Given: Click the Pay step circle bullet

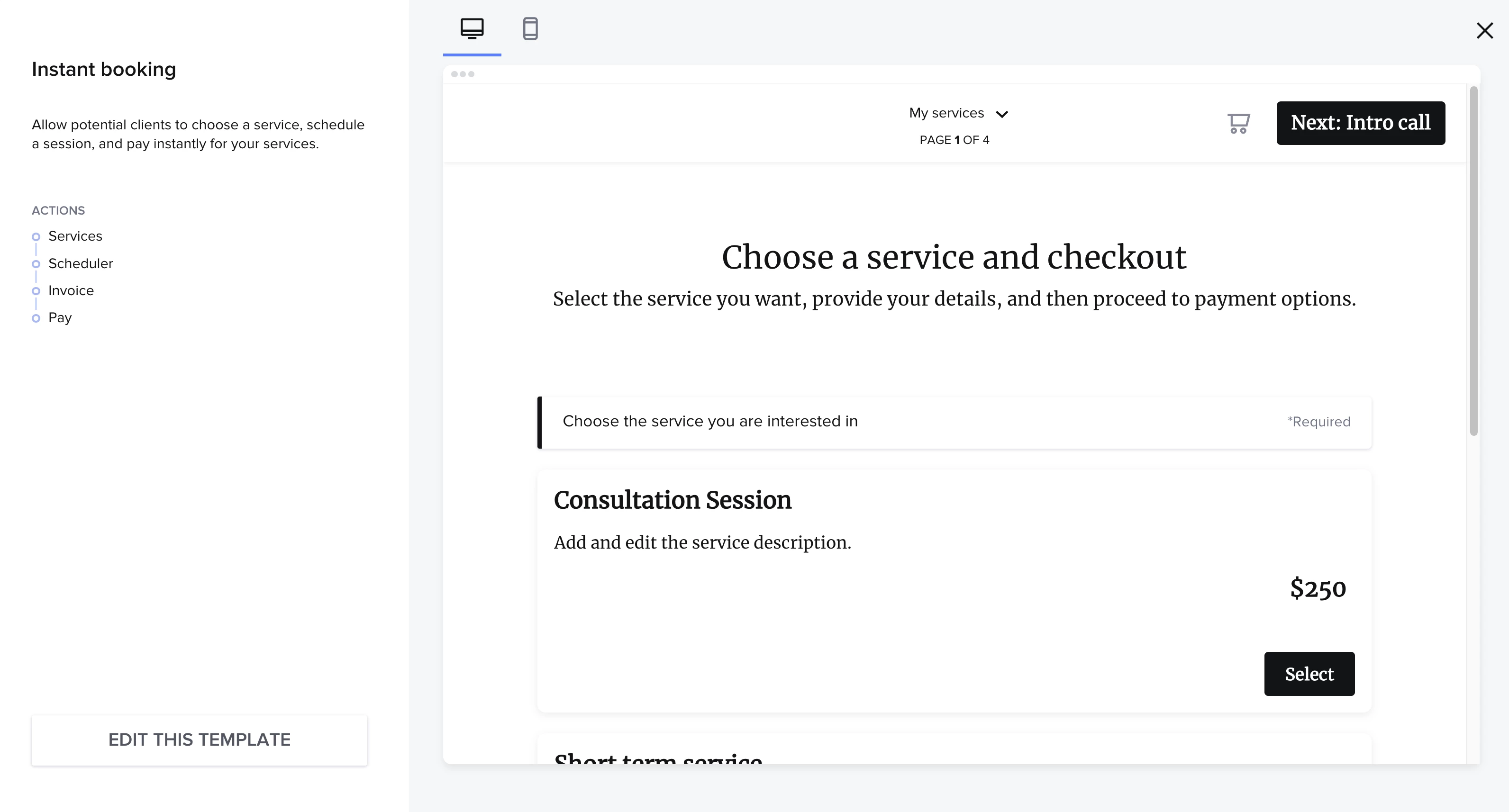Looking at the screenshot, I should [x=36, y=318].
